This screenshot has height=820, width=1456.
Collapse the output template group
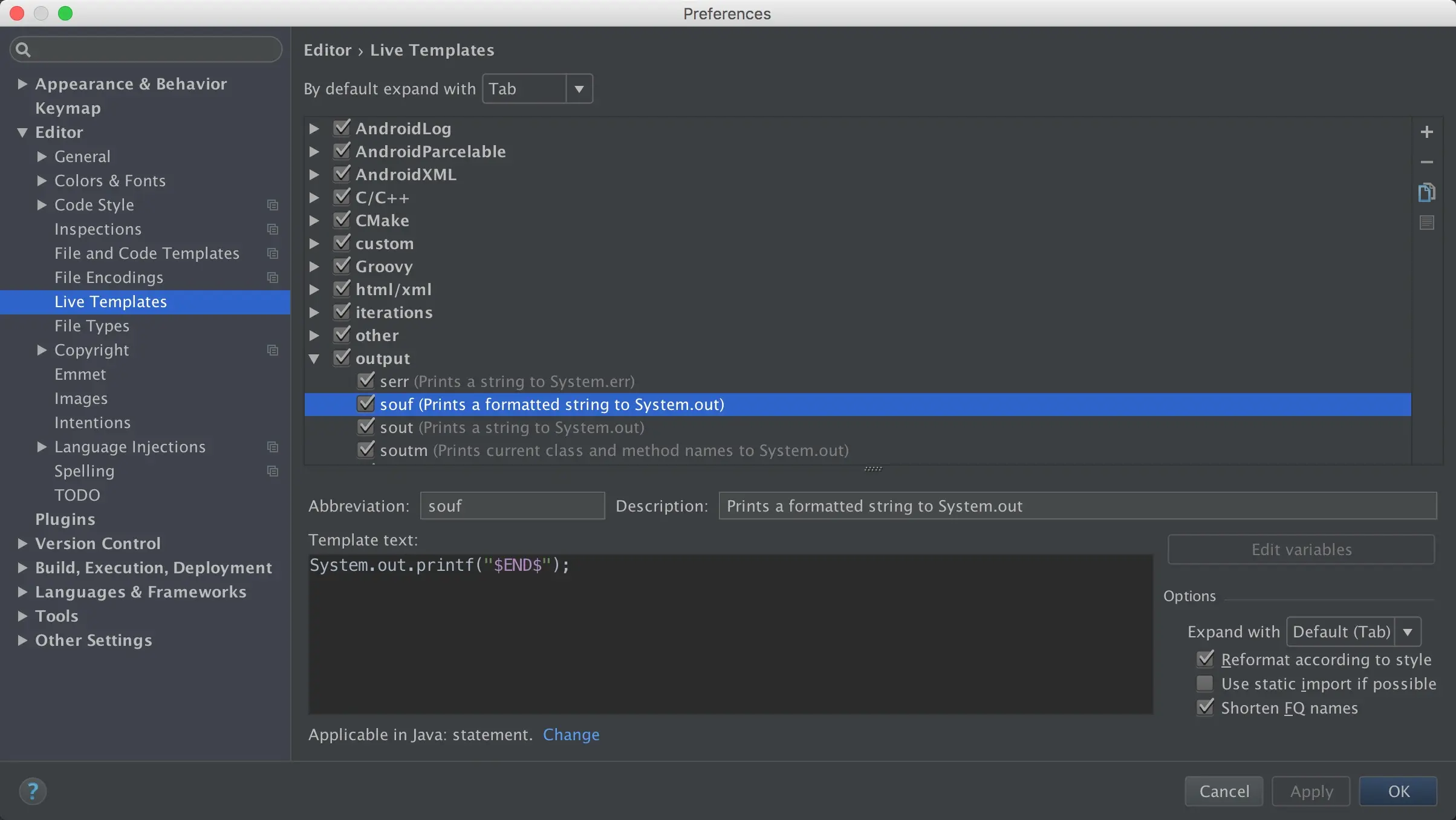click(314, 359)
